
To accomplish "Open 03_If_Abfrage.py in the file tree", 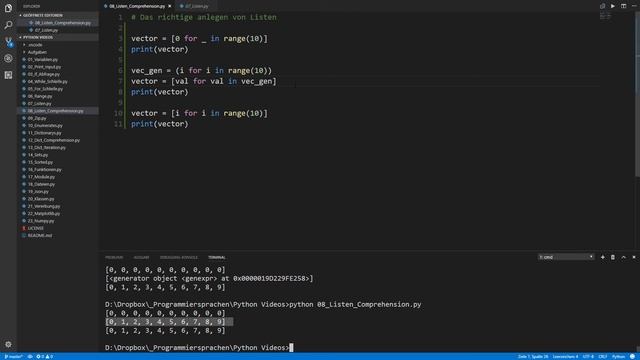I will tap(58, 74).
